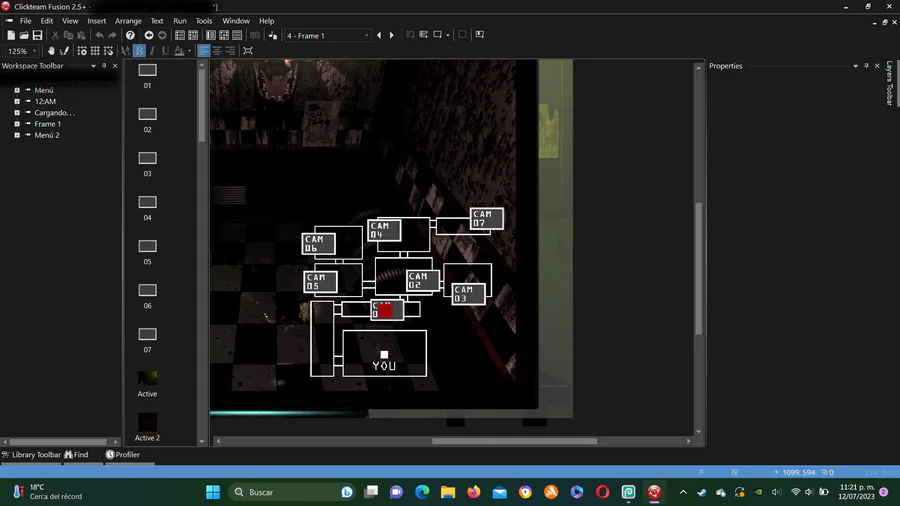Undo the last action
Image resolution: width=900 pixels, height=506 pixels.
99,36
